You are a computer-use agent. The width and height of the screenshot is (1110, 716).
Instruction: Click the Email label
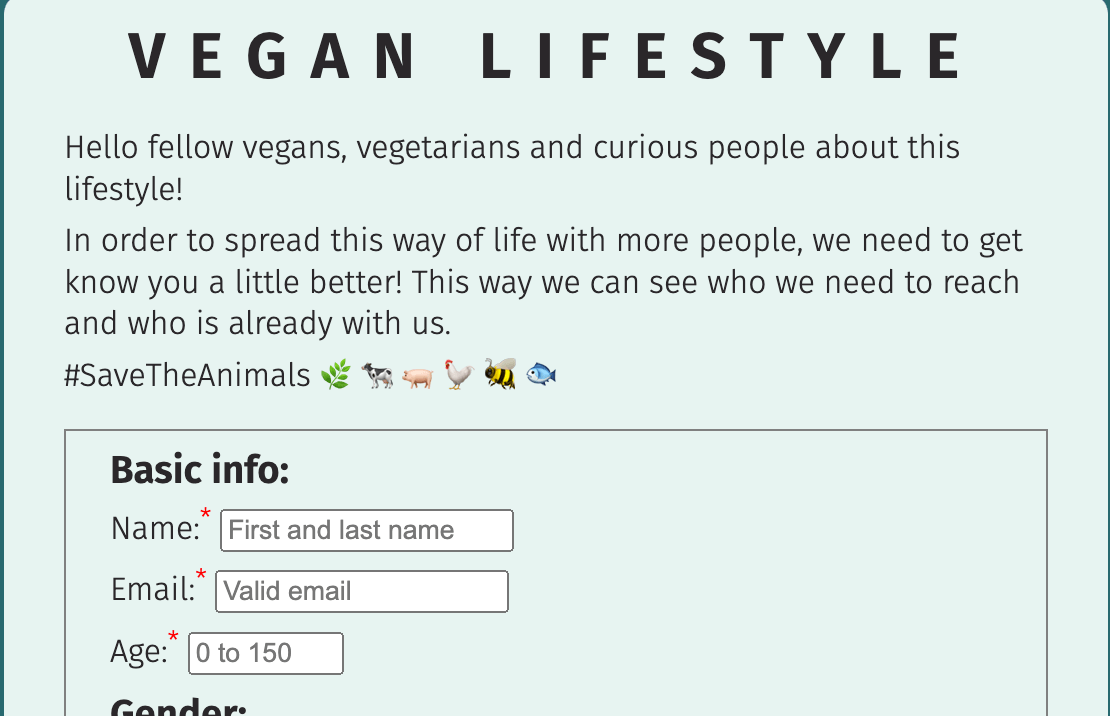tap(153, 590)
